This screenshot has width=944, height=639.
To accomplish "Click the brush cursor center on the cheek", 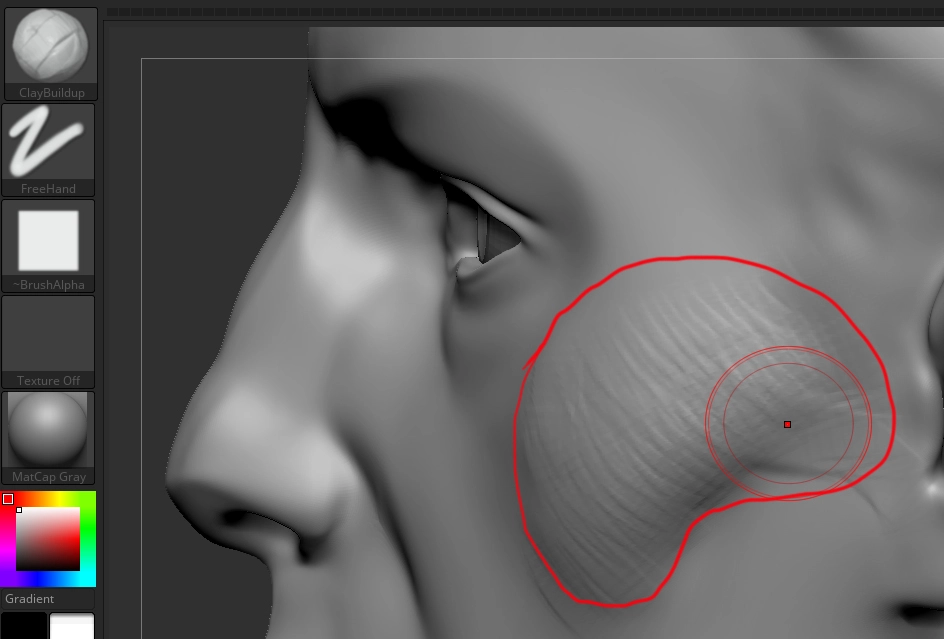I will [x=787, y=424].
